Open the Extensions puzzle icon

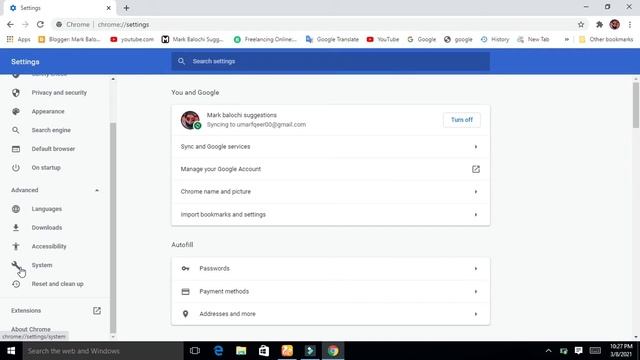click(599, 24)
